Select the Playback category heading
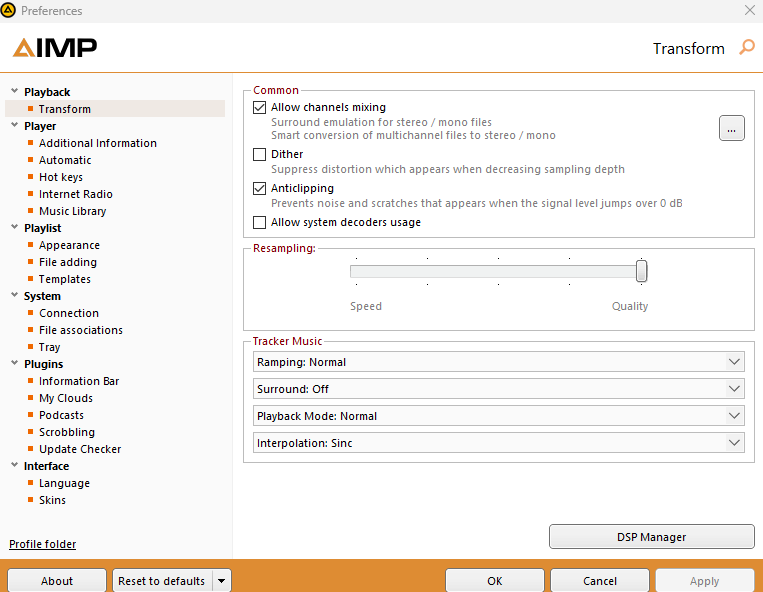763x592 pixels. pos(47,92)
